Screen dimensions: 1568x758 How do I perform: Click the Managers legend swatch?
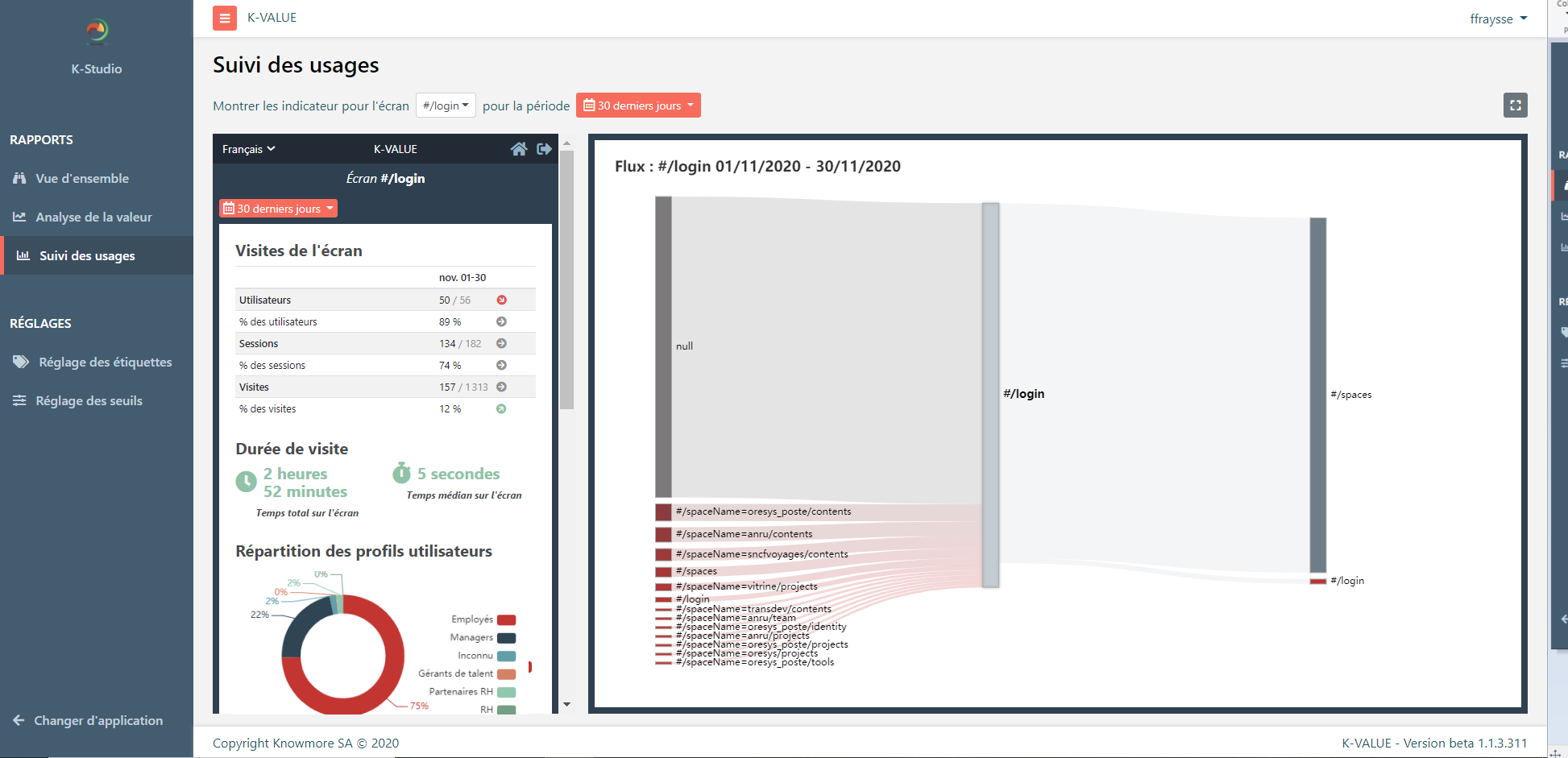coord(506,638)
